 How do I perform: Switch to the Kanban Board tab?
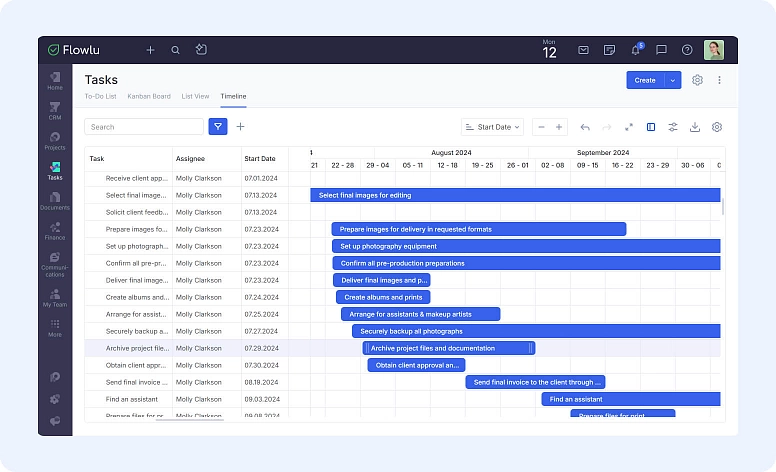(x=148, y=96)
